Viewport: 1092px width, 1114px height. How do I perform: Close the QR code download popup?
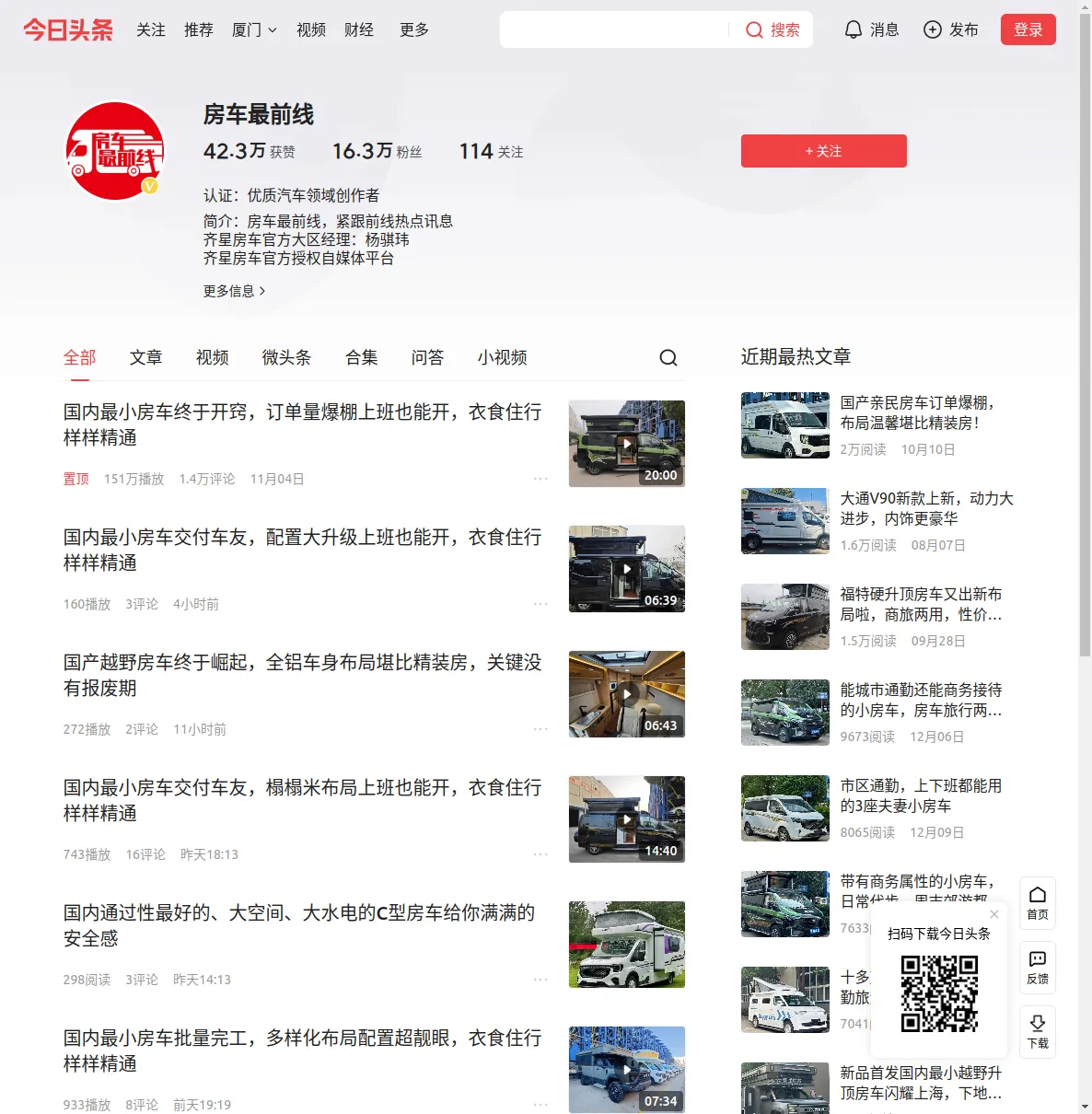tap(994, 914)
